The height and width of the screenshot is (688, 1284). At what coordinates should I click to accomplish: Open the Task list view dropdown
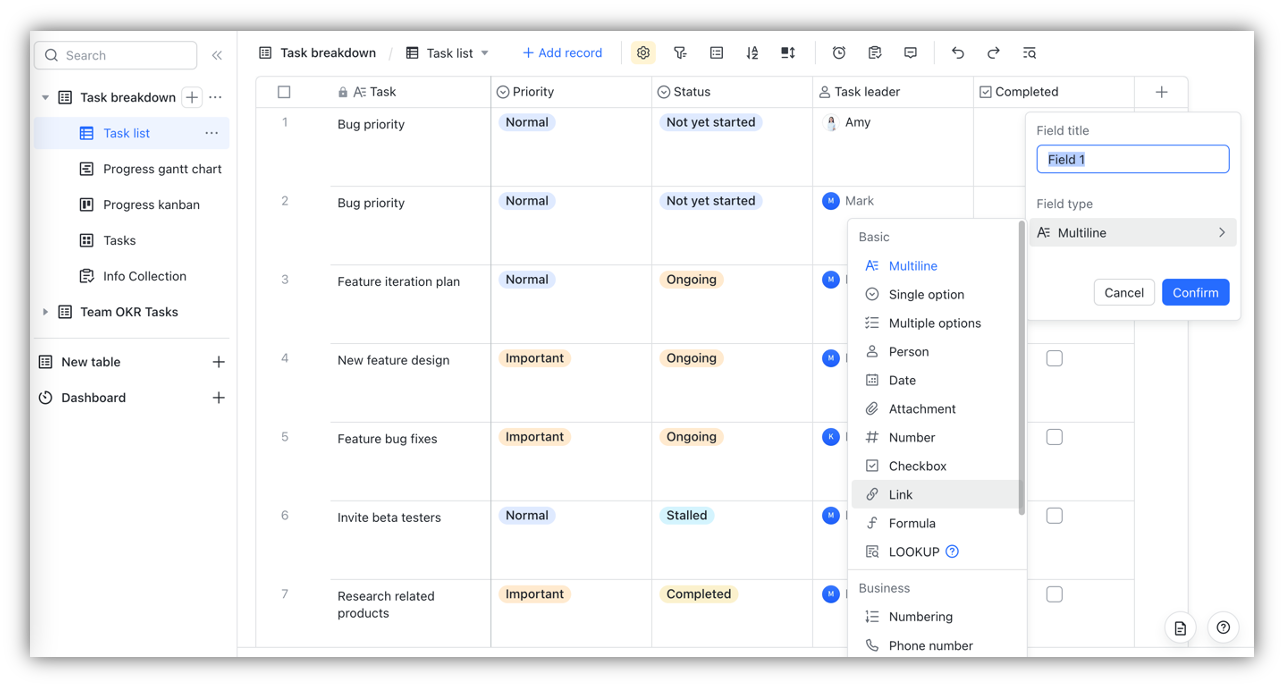[x=483, y=52]
